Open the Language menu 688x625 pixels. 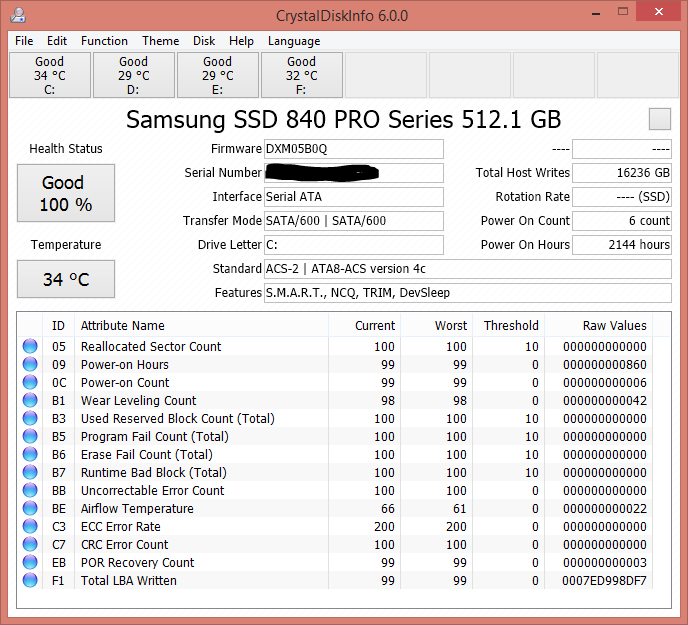pos(294,41)
